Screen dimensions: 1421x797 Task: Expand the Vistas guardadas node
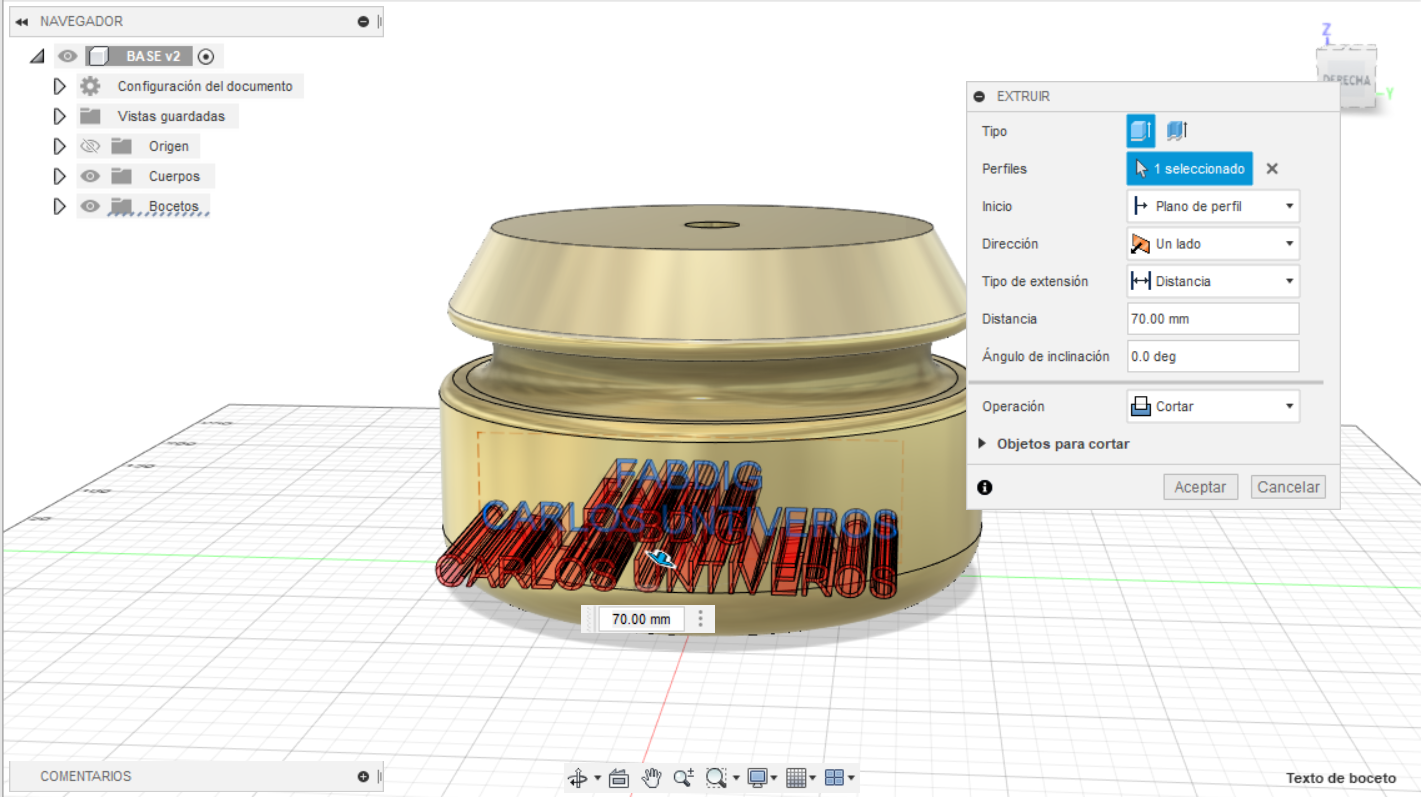(x=60, y=116)
